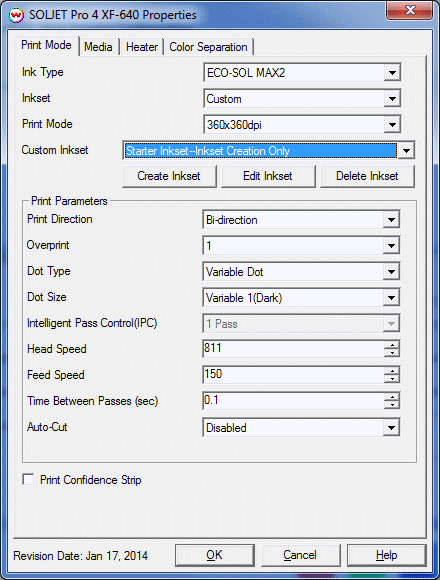Click the Wasatch app icon in title bar
The width and height of the screenshot is (440, 580).
coord(16,15)
